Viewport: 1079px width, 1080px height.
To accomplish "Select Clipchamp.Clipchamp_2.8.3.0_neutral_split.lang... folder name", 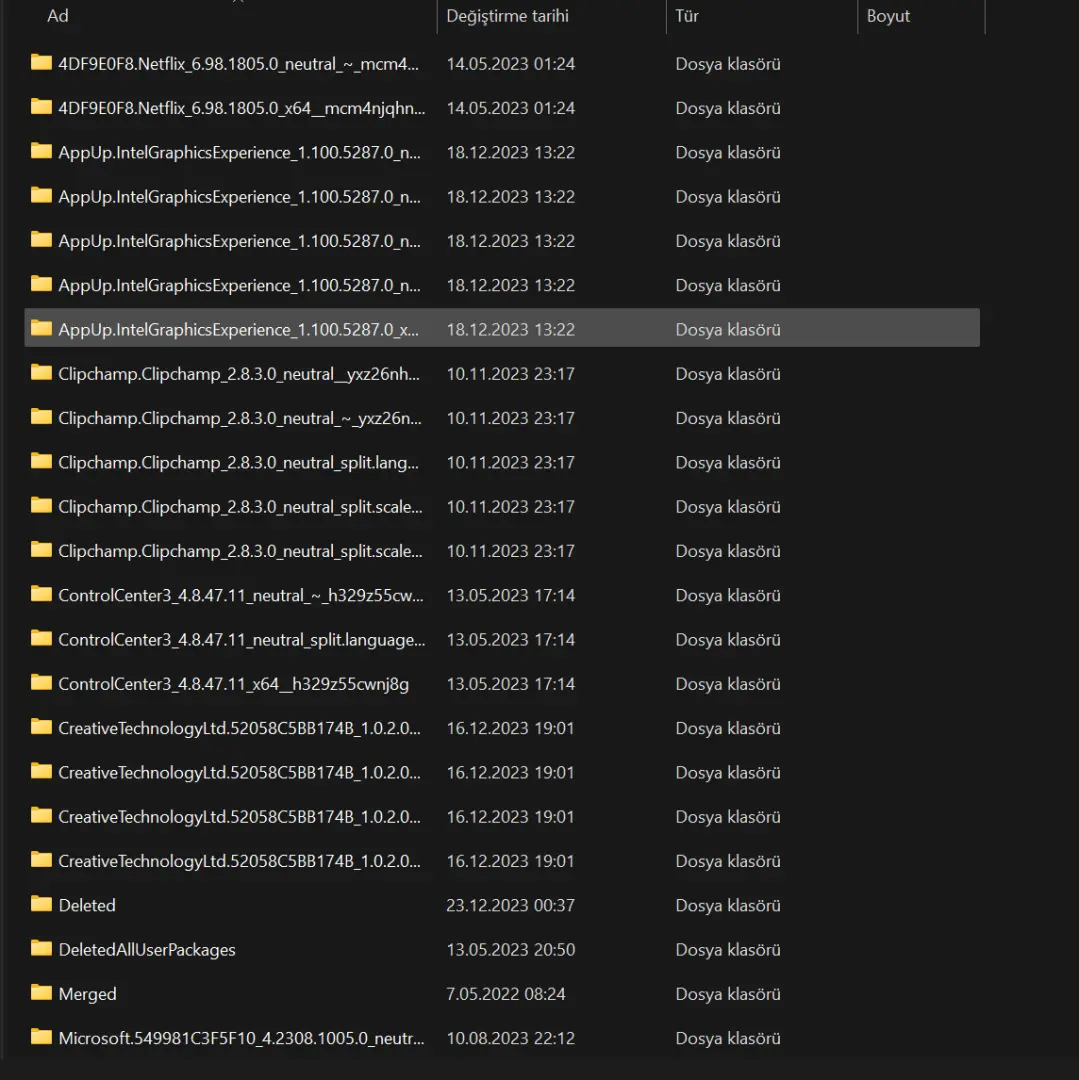I will (x=238, y=463).
